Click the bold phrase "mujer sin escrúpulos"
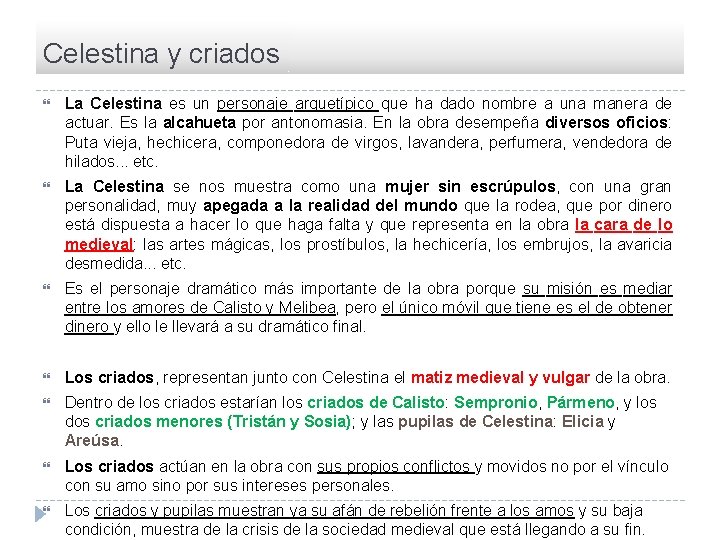The image size is (720, 540). 470,186
